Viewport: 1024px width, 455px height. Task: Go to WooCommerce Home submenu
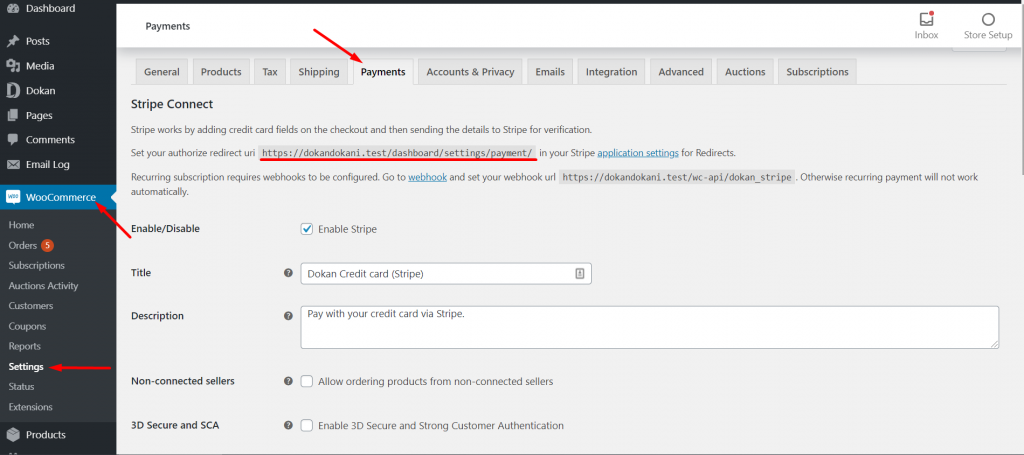(22, 225)
